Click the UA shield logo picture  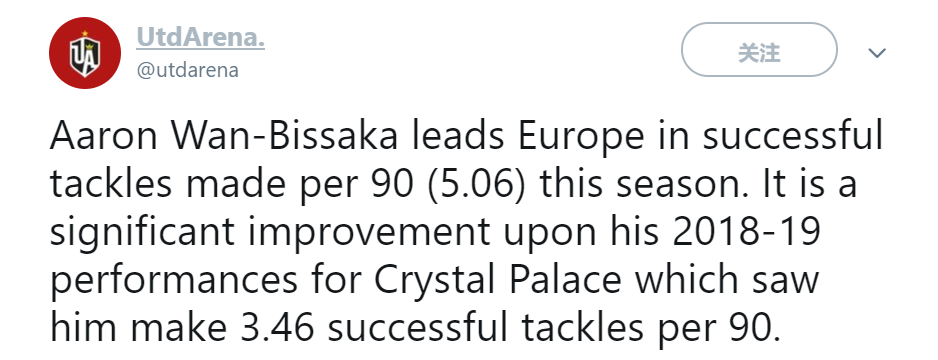[x=85, y=53]
